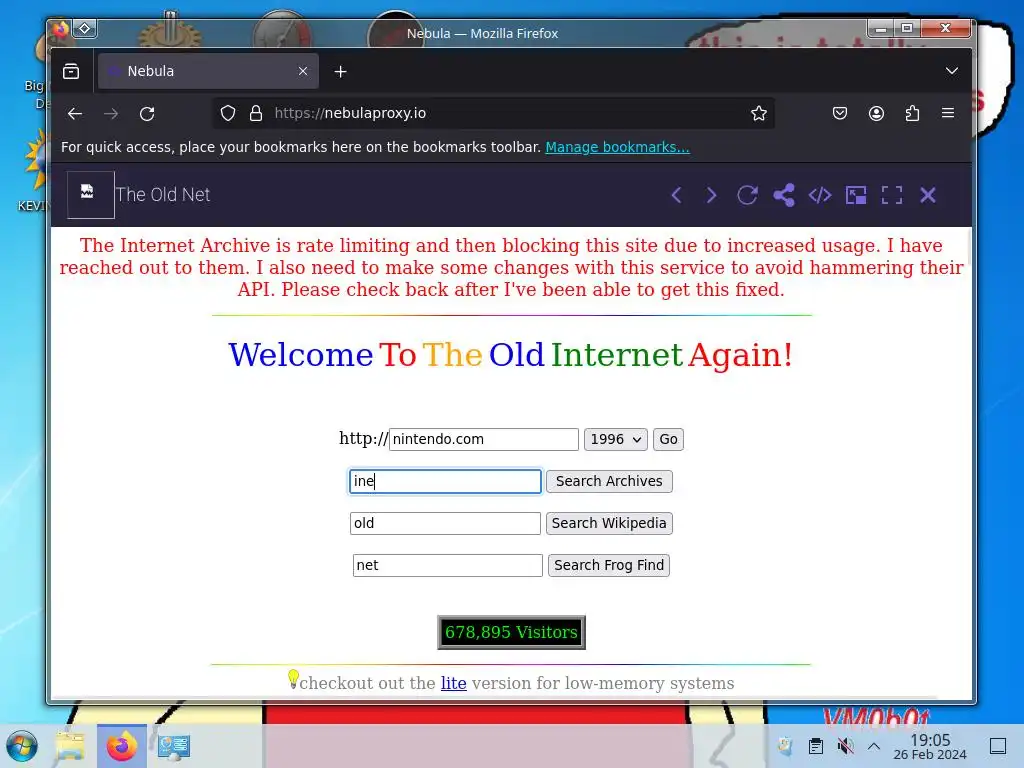Click Firefox taskbar icon
The height and width of the screenshot is (768, 1024).
pos(121,746)
